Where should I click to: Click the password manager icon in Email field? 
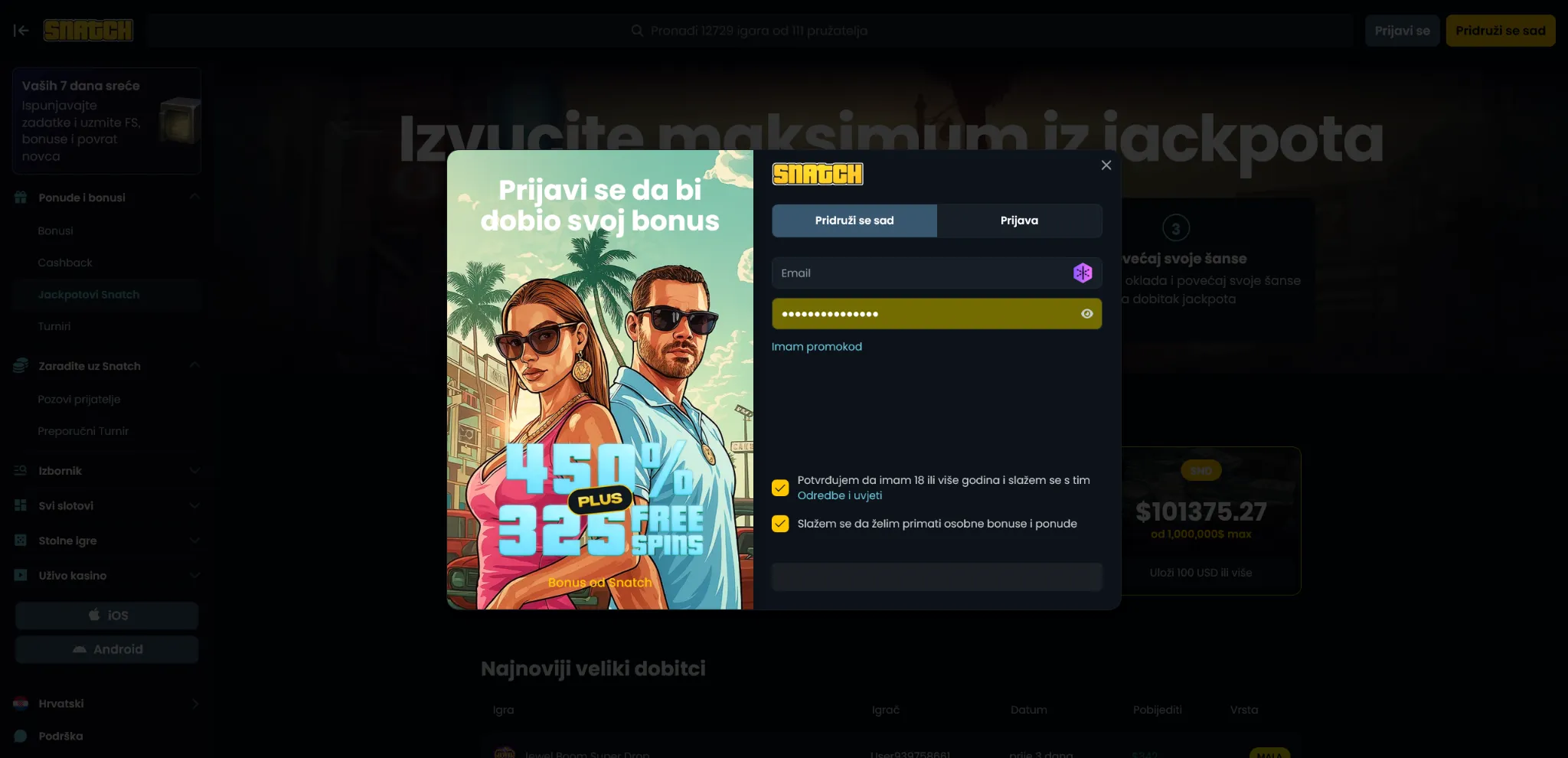coord(1083,273)
